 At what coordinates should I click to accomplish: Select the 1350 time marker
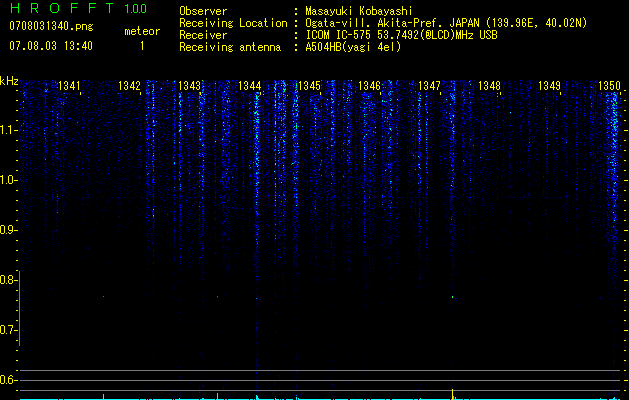point(609,86)
